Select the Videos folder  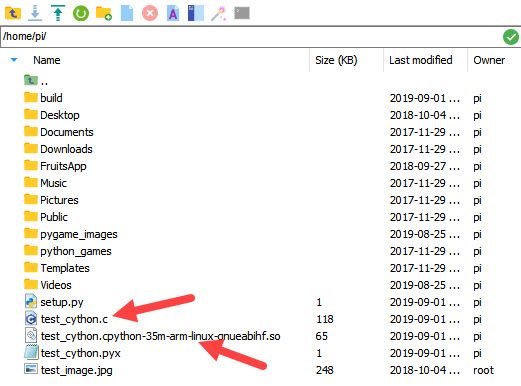(x=48, y=285)
